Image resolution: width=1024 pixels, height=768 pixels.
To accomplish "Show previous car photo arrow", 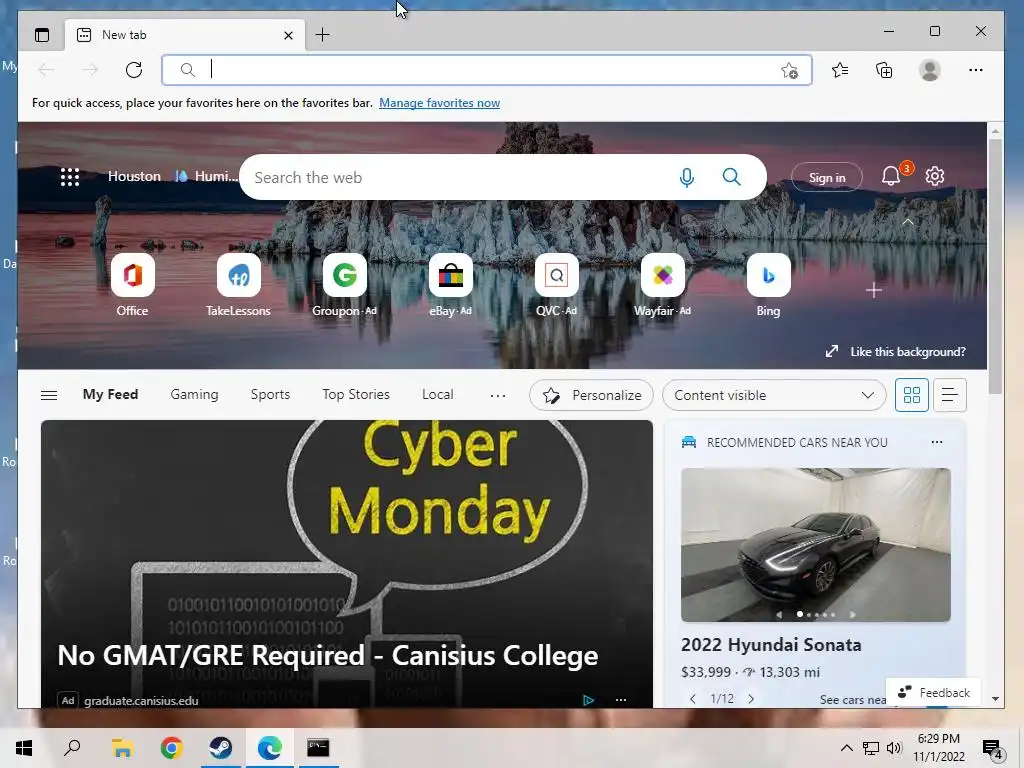I will [779, 615].
